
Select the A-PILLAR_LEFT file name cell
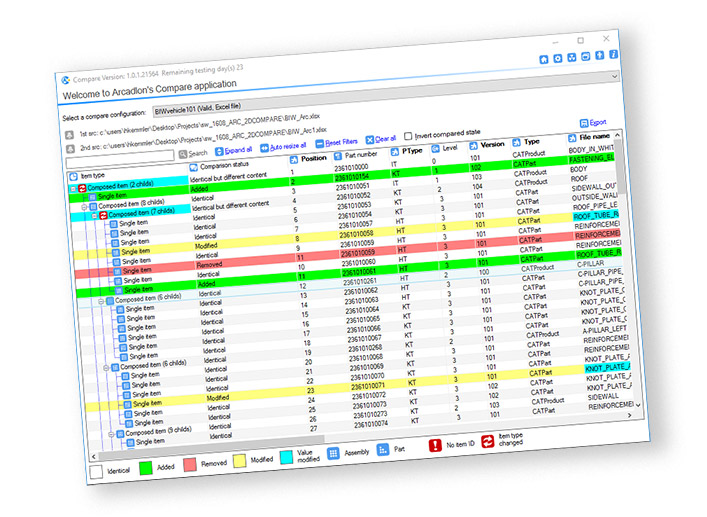[x=605, y=329]
